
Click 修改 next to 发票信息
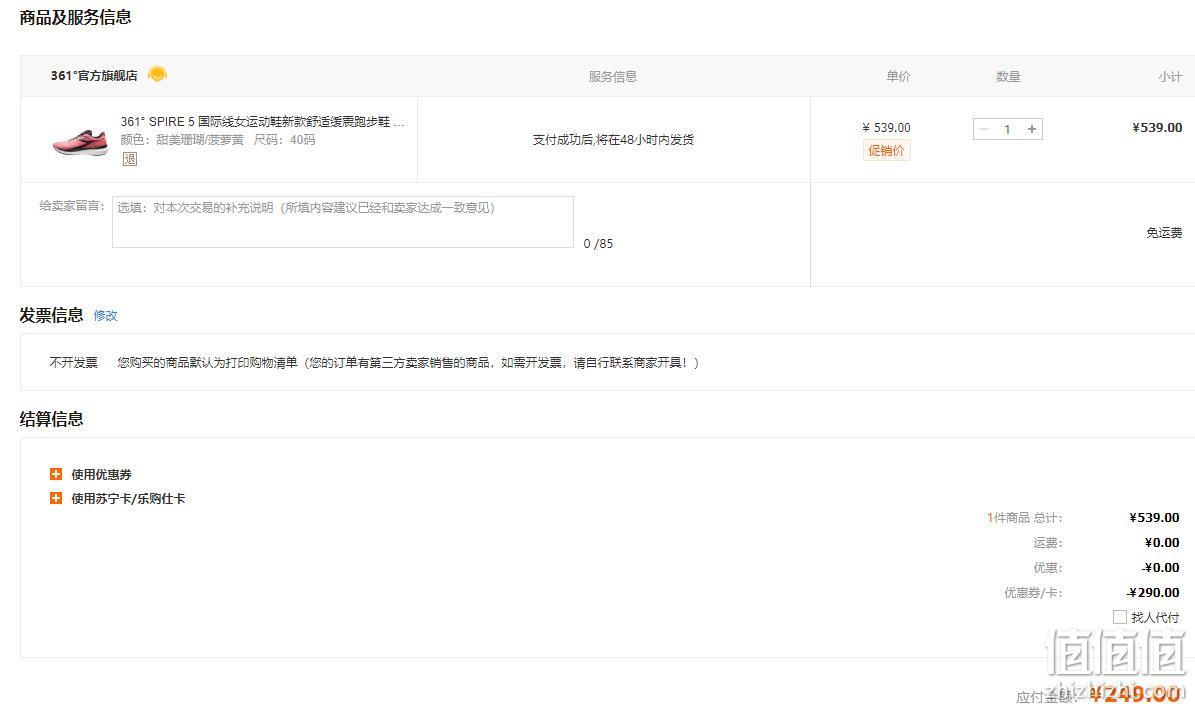[106, 316]
